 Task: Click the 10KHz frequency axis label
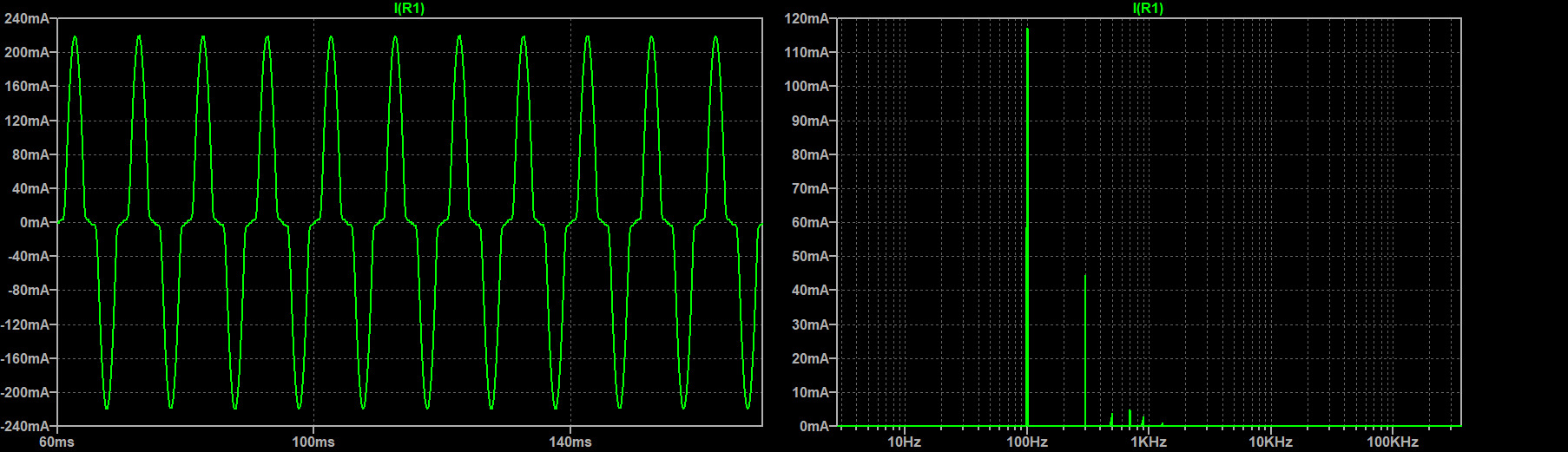1271,442
